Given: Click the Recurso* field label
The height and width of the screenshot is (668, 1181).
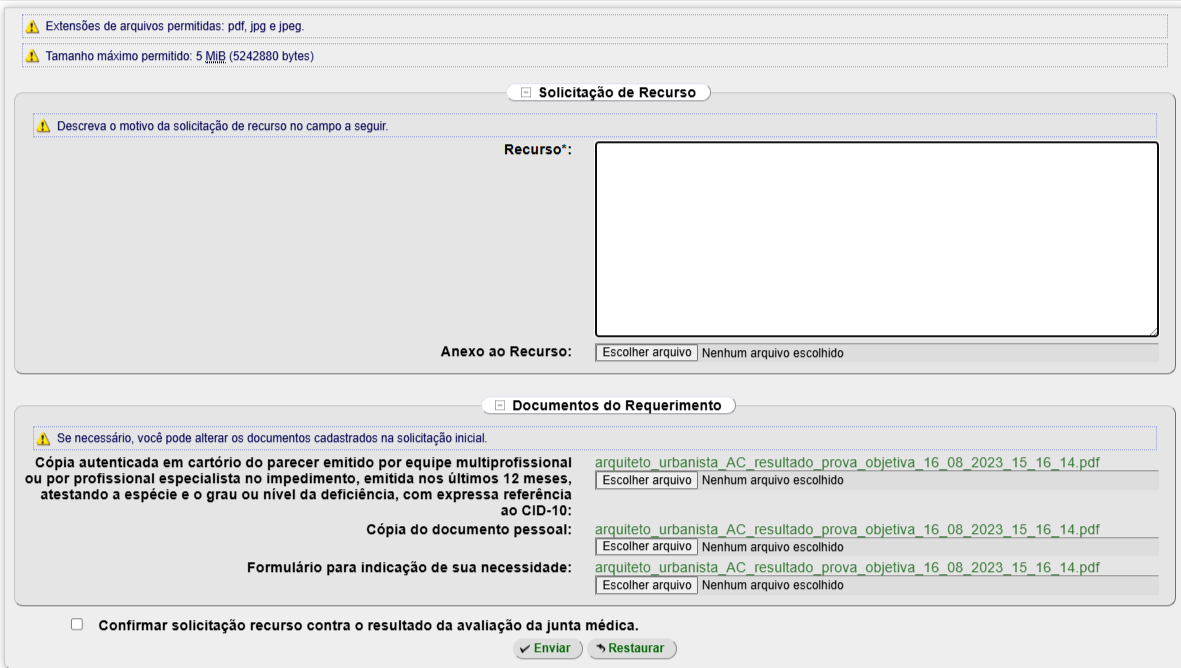Looking at the screenshot, I should [x=538, y=150].
